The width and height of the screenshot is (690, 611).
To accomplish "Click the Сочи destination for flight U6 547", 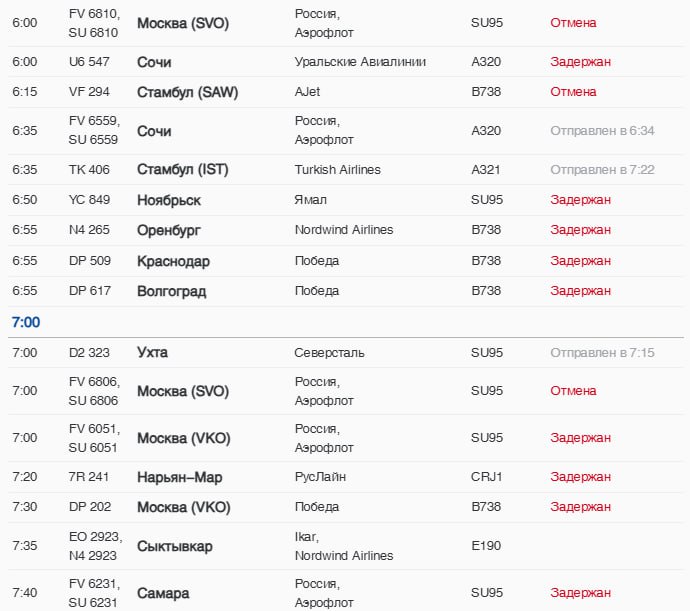I will [x=154, y=62].
